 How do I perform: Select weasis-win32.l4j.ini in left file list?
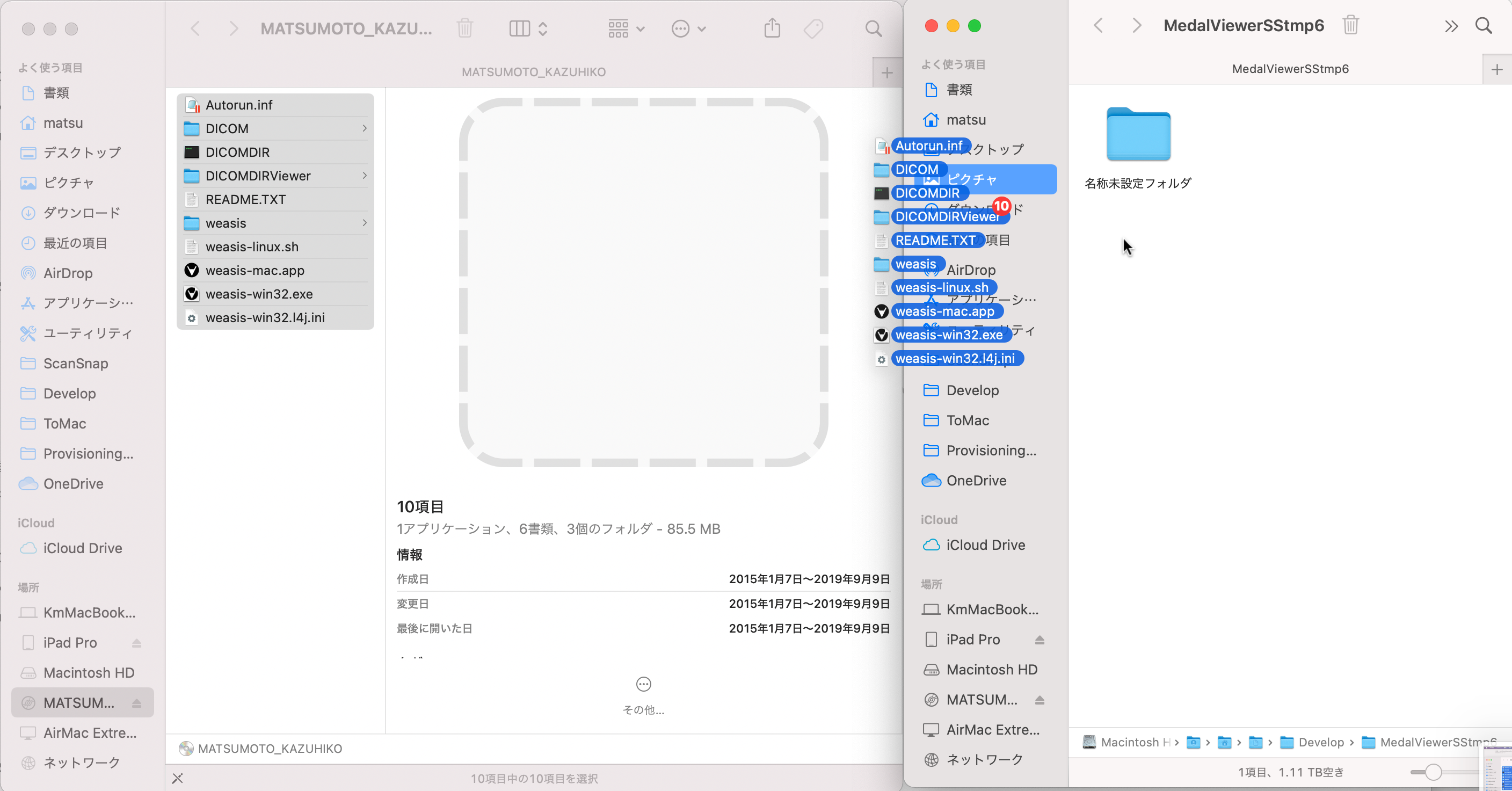coord(275,317)
